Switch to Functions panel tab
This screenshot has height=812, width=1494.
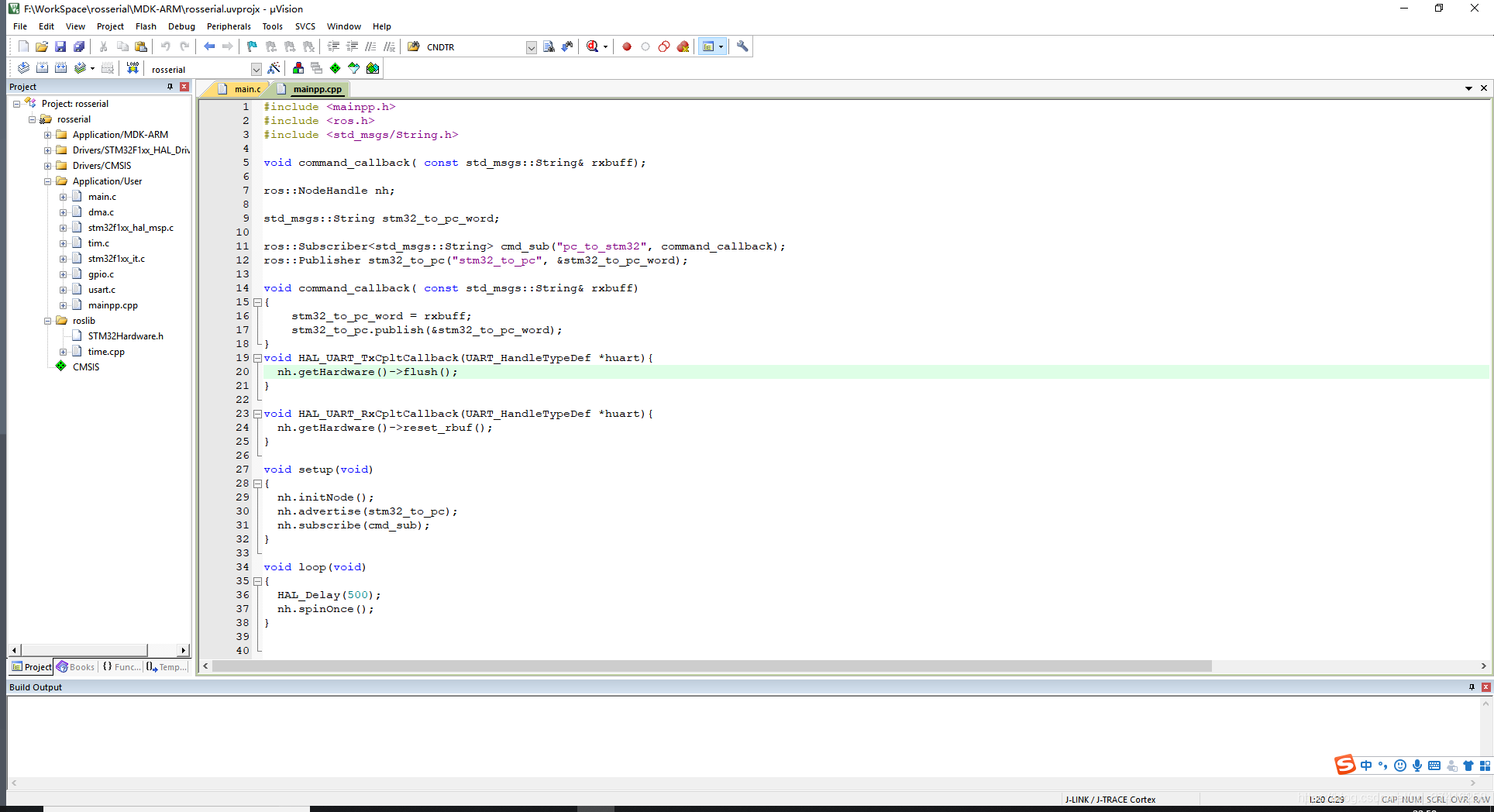pyautogui.click(x=121, y=666)
